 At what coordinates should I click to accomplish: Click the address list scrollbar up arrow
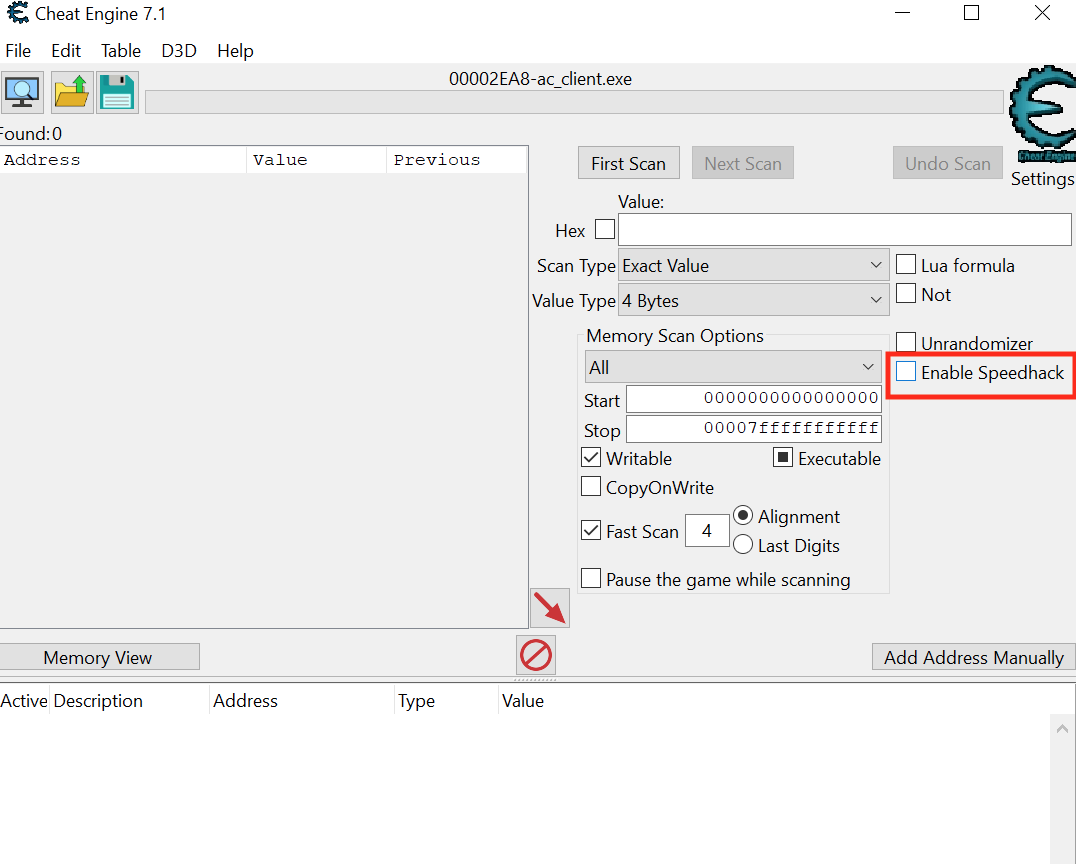tap(1062, 729)
